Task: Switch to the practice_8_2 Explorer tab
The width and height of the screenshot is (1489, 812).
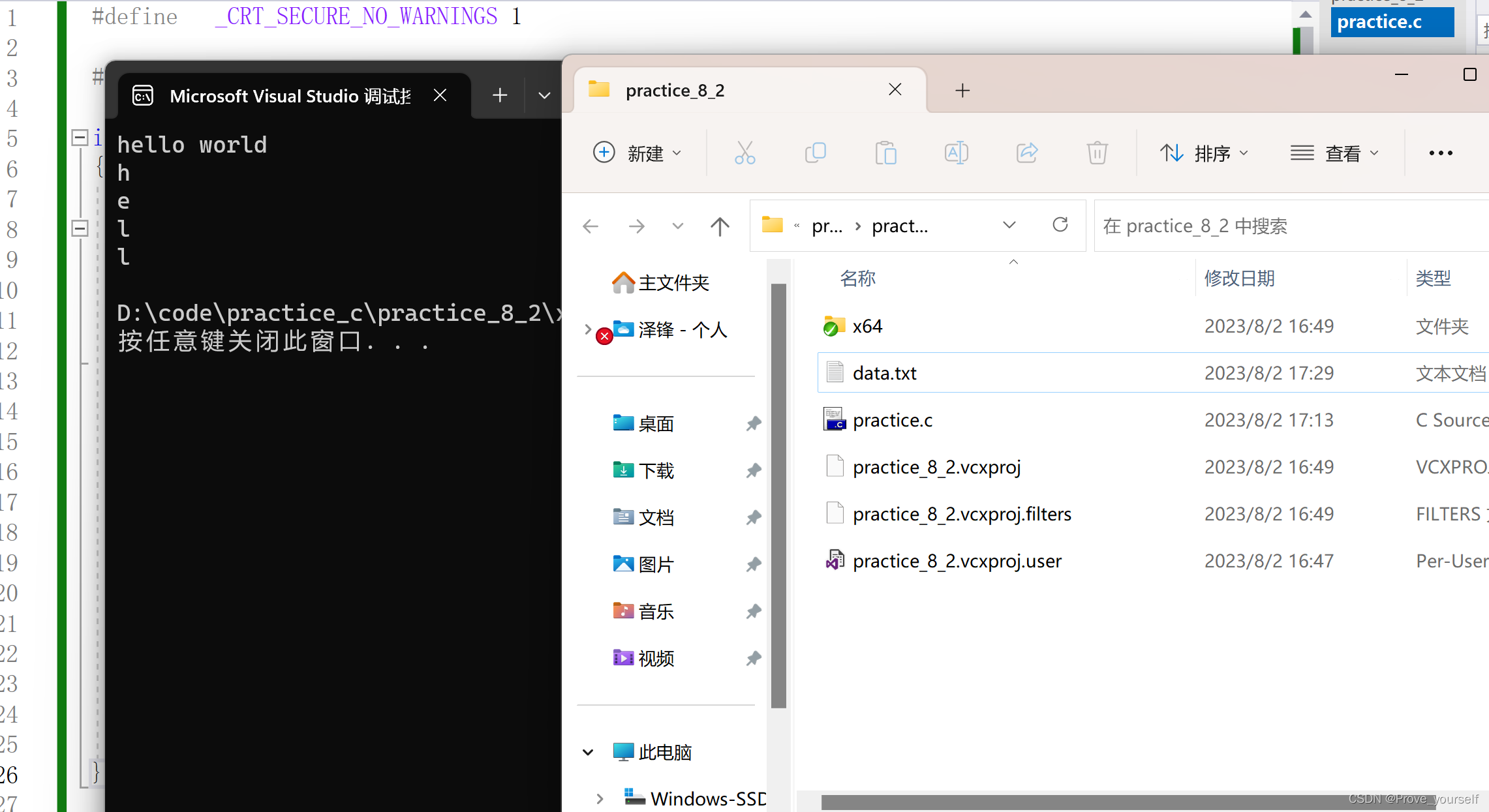Action: tap(675, 90)
